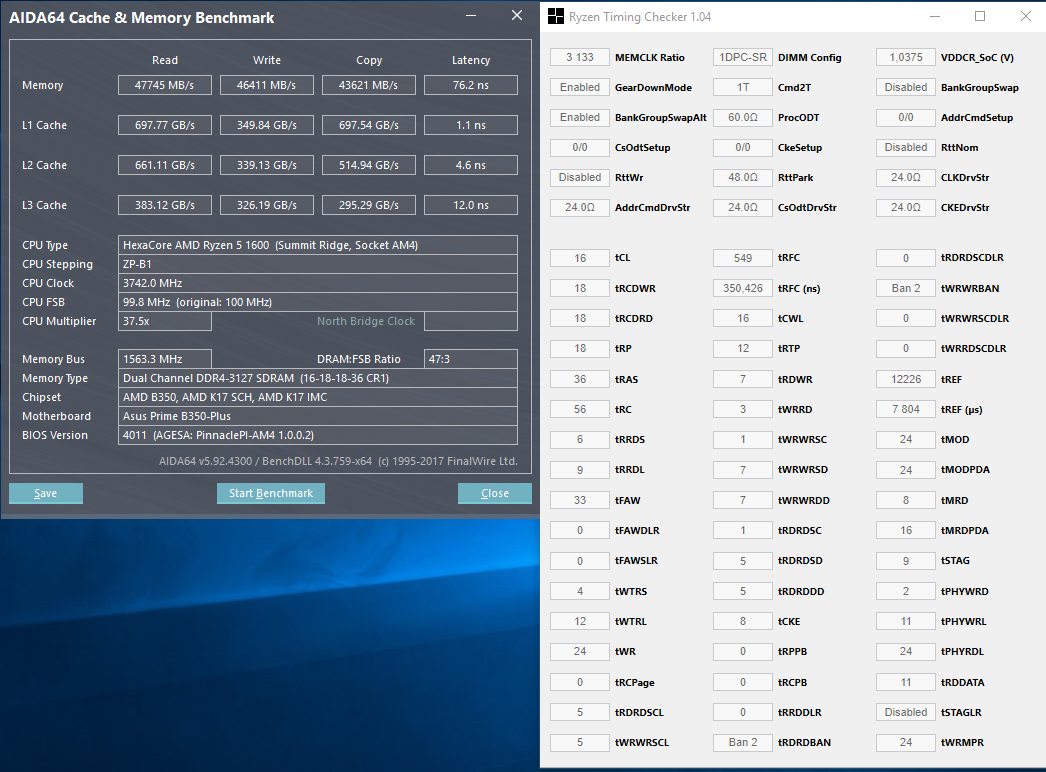Click the tWR value 24 field
Screen dimensions: 1046x772
click(x=580, y=651)
